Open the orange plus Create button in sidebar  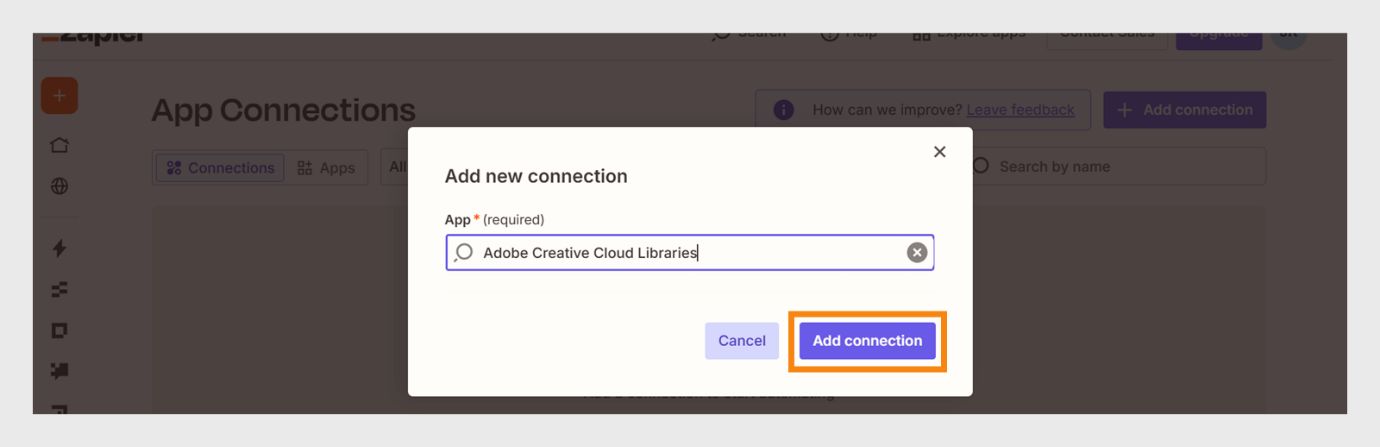59,96
